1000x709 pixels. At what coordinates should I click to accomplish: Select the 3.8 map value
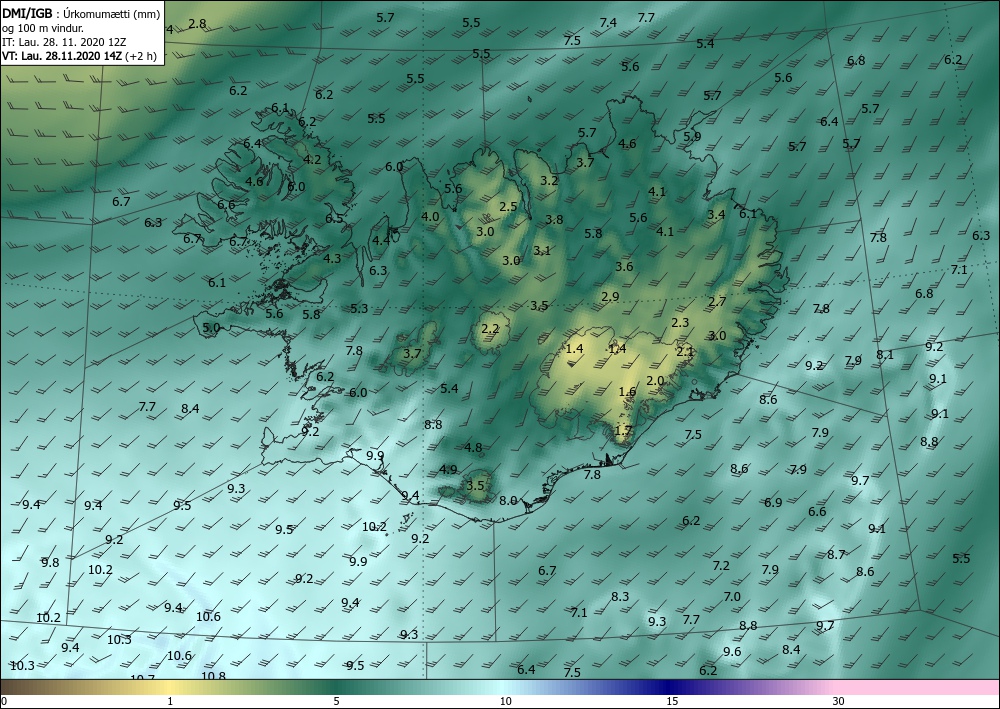coord(554,219)
